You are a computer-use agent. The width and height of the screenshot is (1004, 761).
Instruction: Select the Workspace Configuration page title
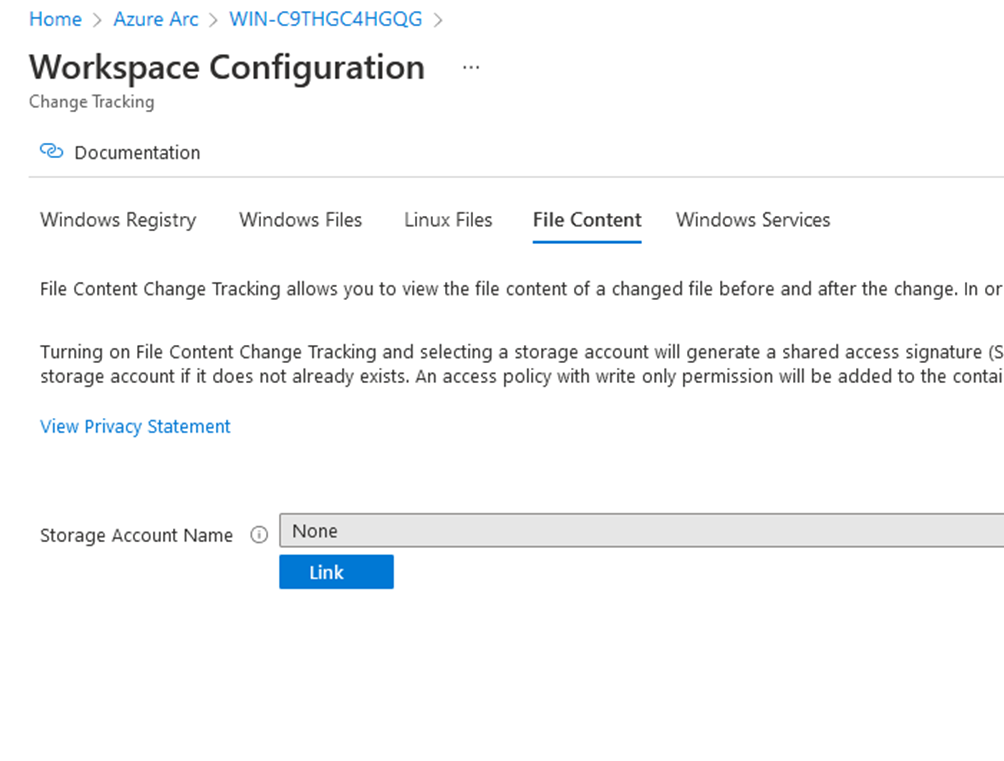(x=227, y=67)
